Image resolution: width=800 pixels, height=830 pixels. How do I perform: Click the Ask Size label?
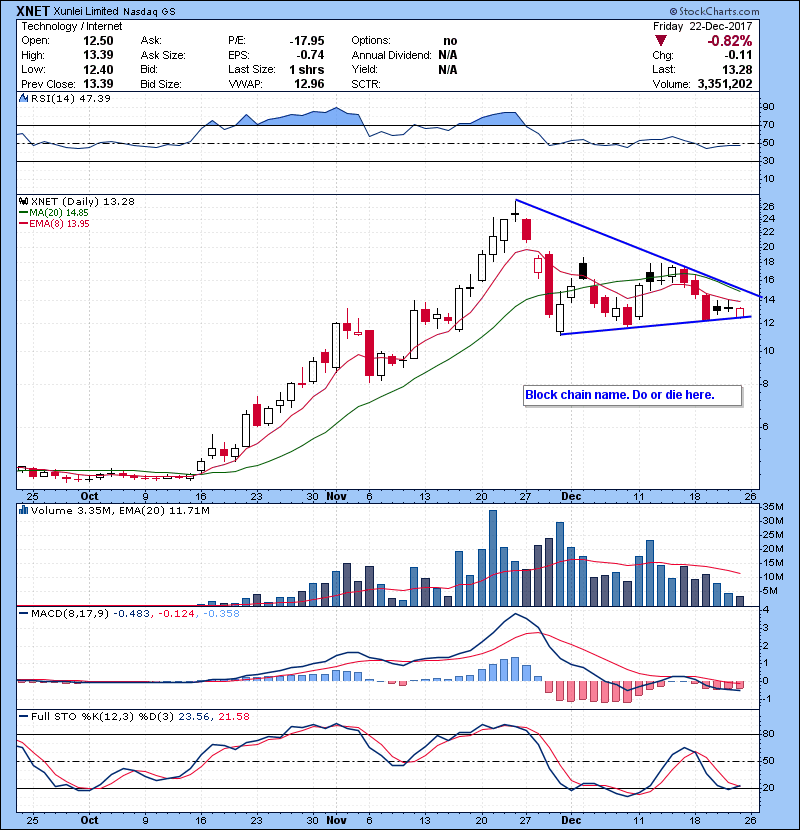(x=163, y=55)
